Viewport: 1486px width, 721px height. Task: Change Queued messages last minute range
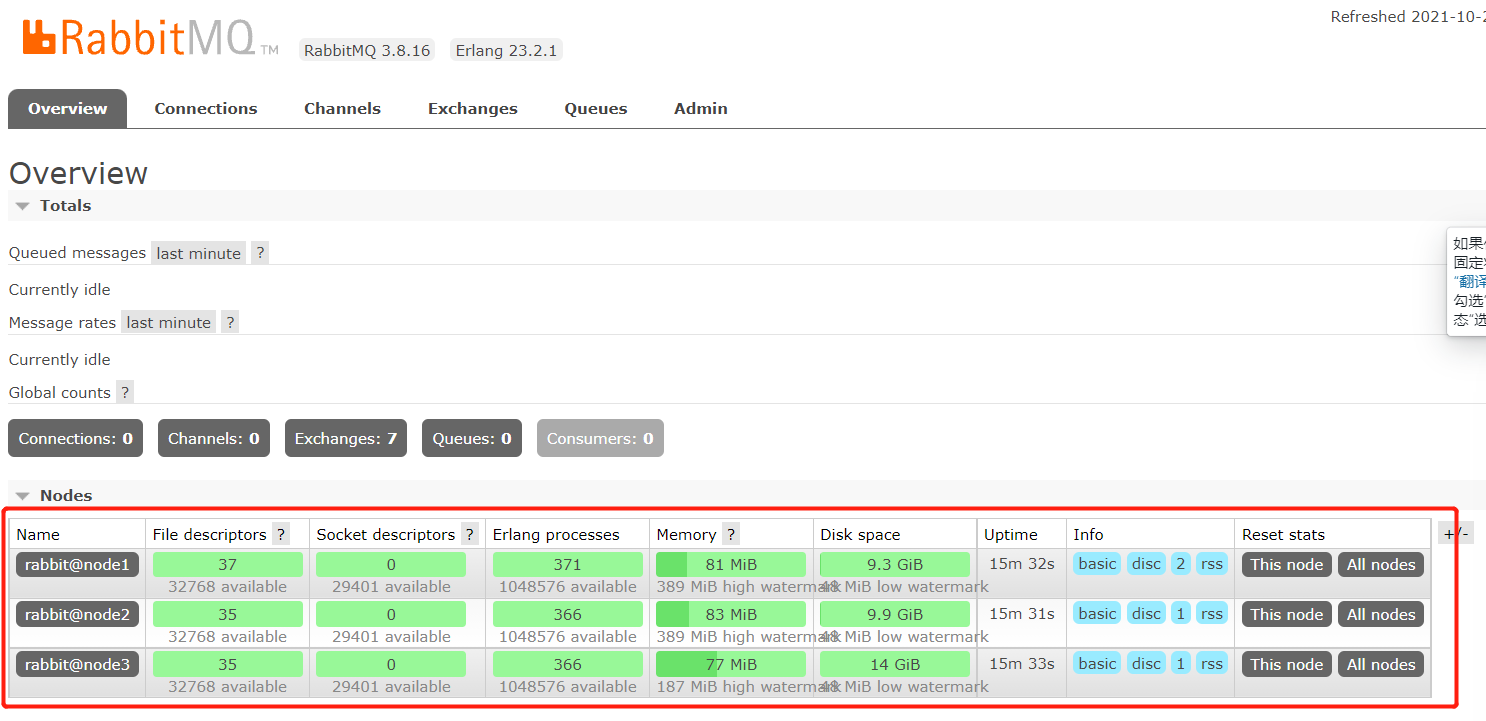coord(199,253)
